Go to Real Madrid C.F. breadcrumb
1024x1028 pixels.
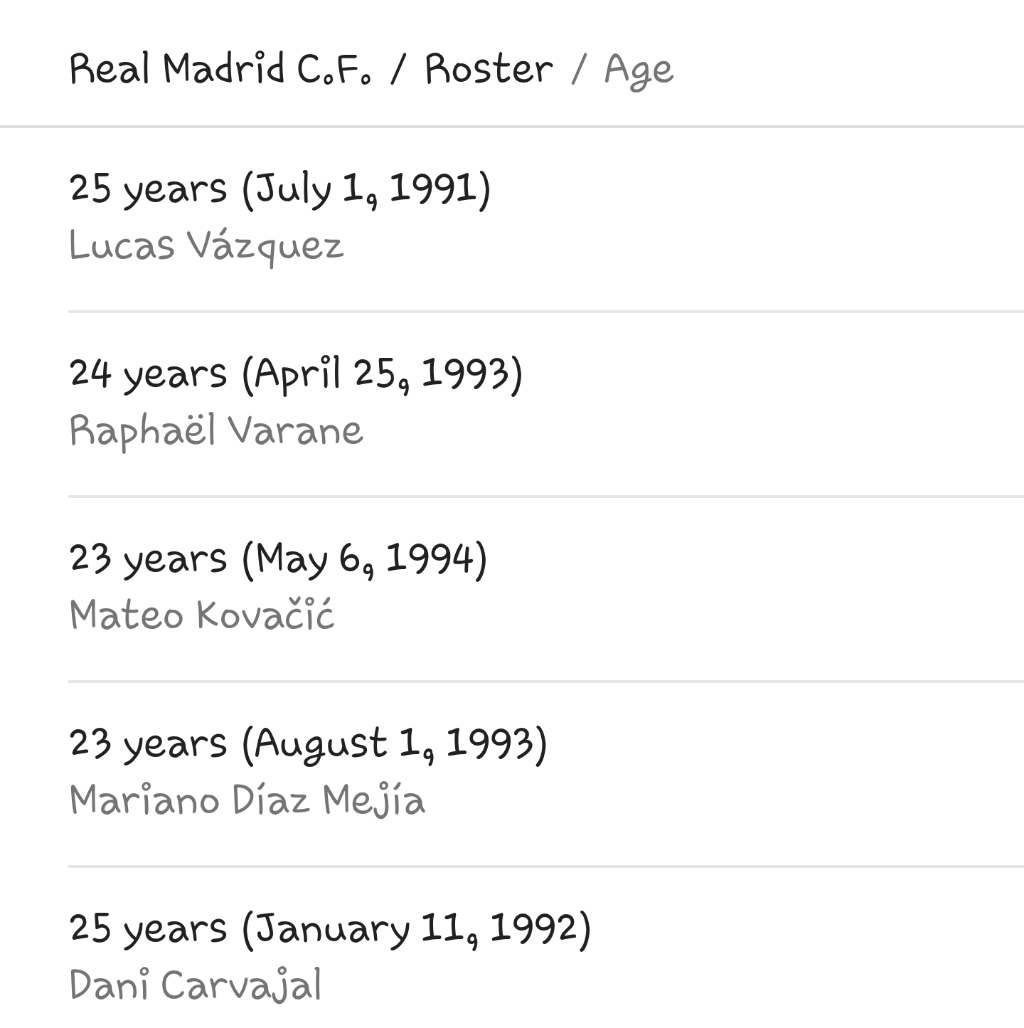tap(219, 70)
